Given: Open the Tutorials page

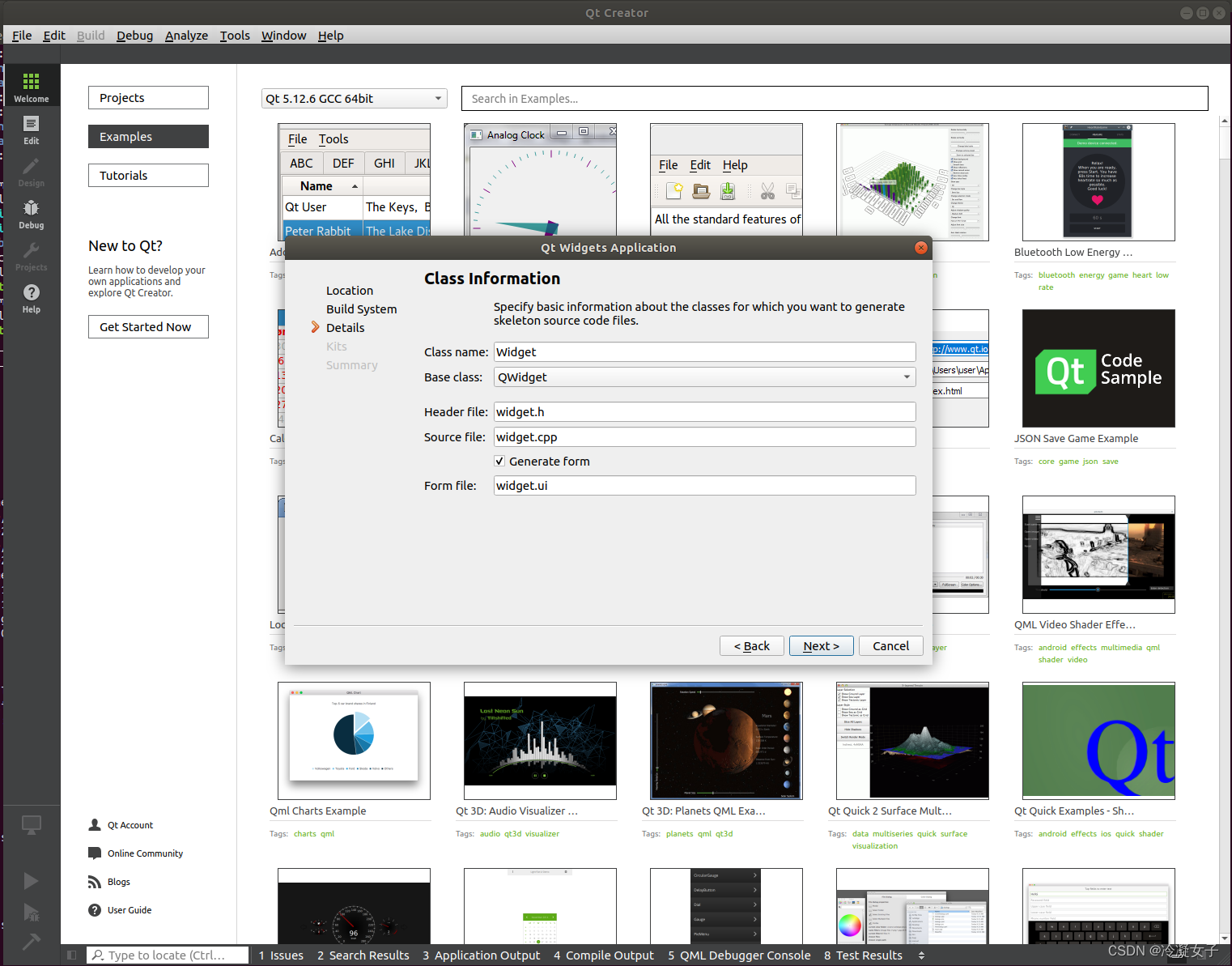Looking at the screenshot, I should point(148,175).
